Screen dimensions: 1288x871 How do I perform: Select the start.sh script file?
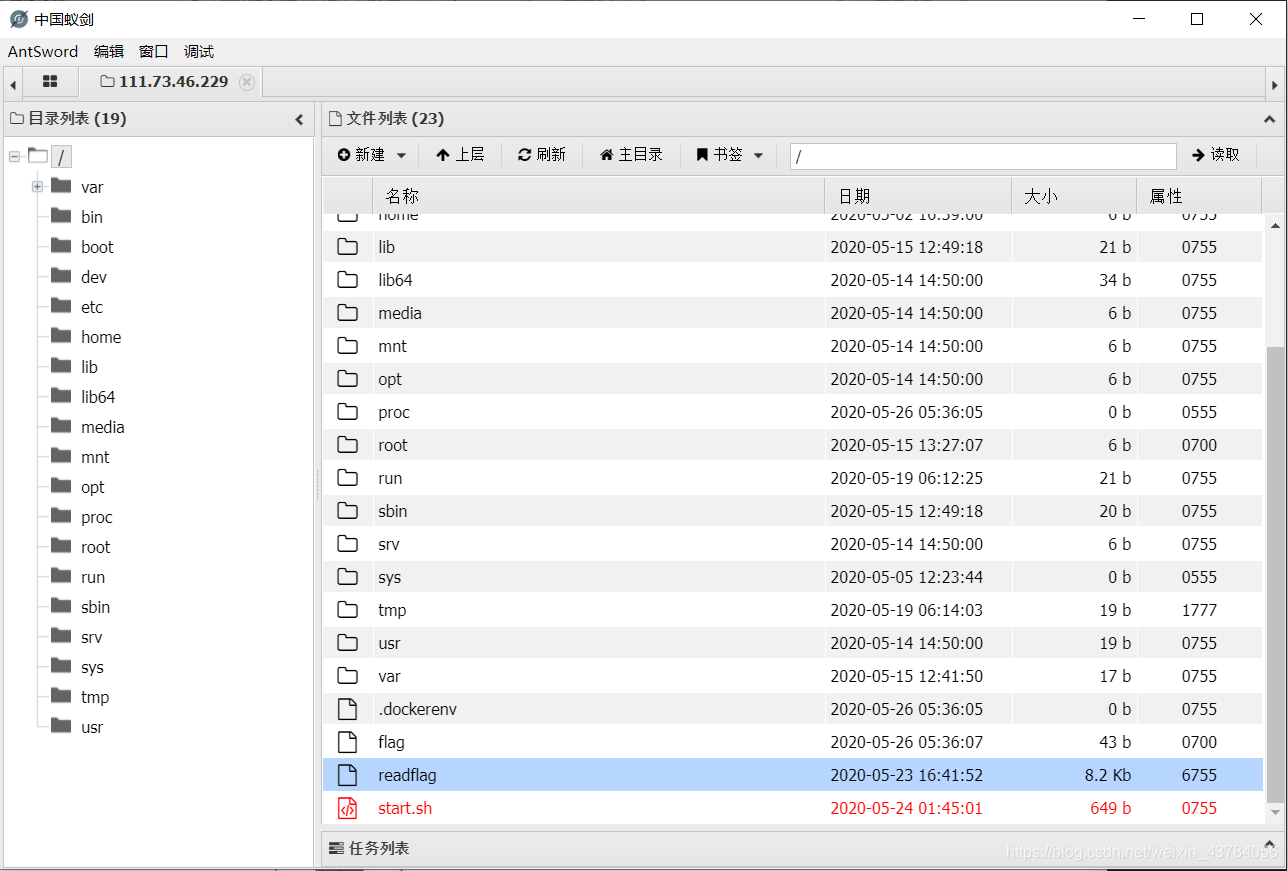click(x=404, y=807)
